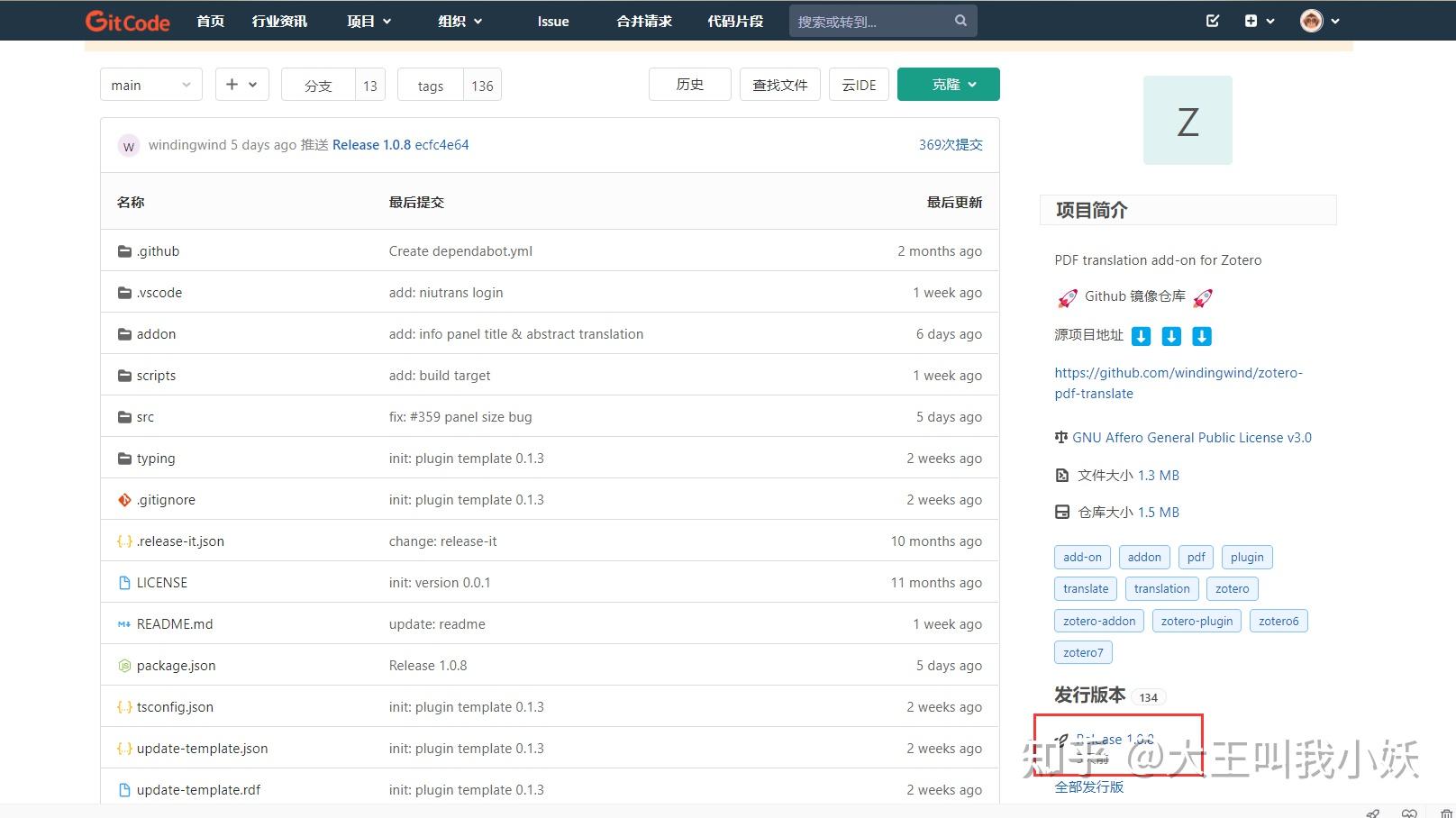Select the zotero7 topic tag
The image size is (1456, 818).
(1083, 653)
